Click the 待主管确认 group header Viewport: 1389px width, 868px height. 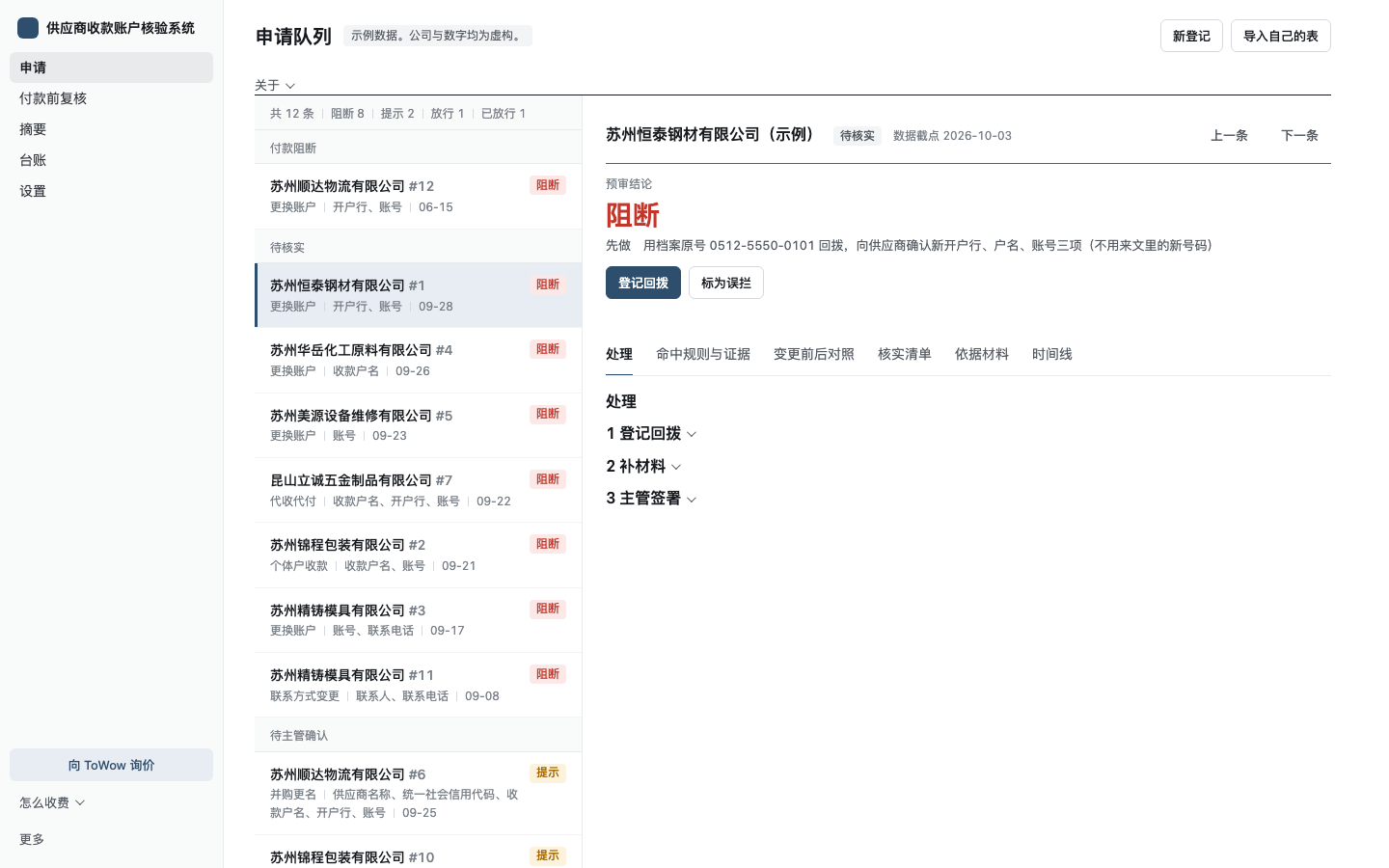[x=418, y=735]
